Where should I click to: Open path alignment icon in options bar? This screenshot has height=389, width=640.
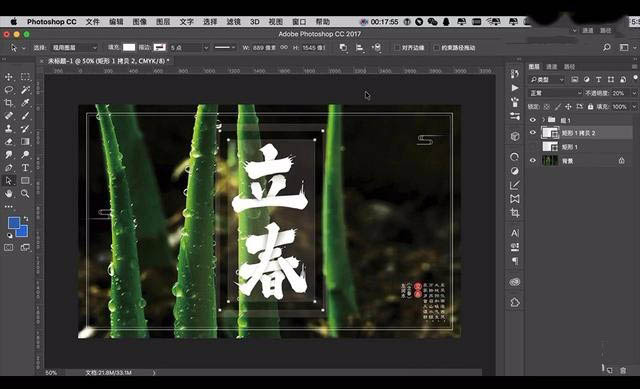[360, 48]
